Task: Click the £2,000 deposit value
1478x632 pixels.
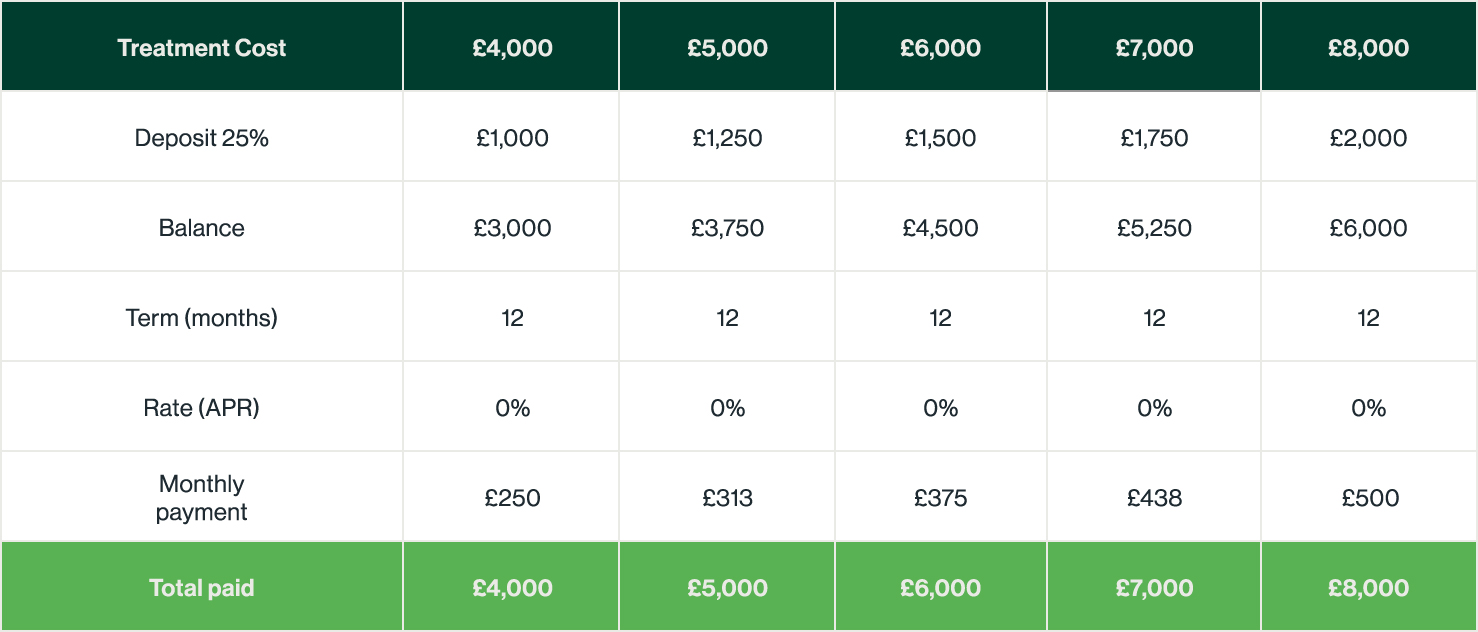Action: coord(1369,137)
